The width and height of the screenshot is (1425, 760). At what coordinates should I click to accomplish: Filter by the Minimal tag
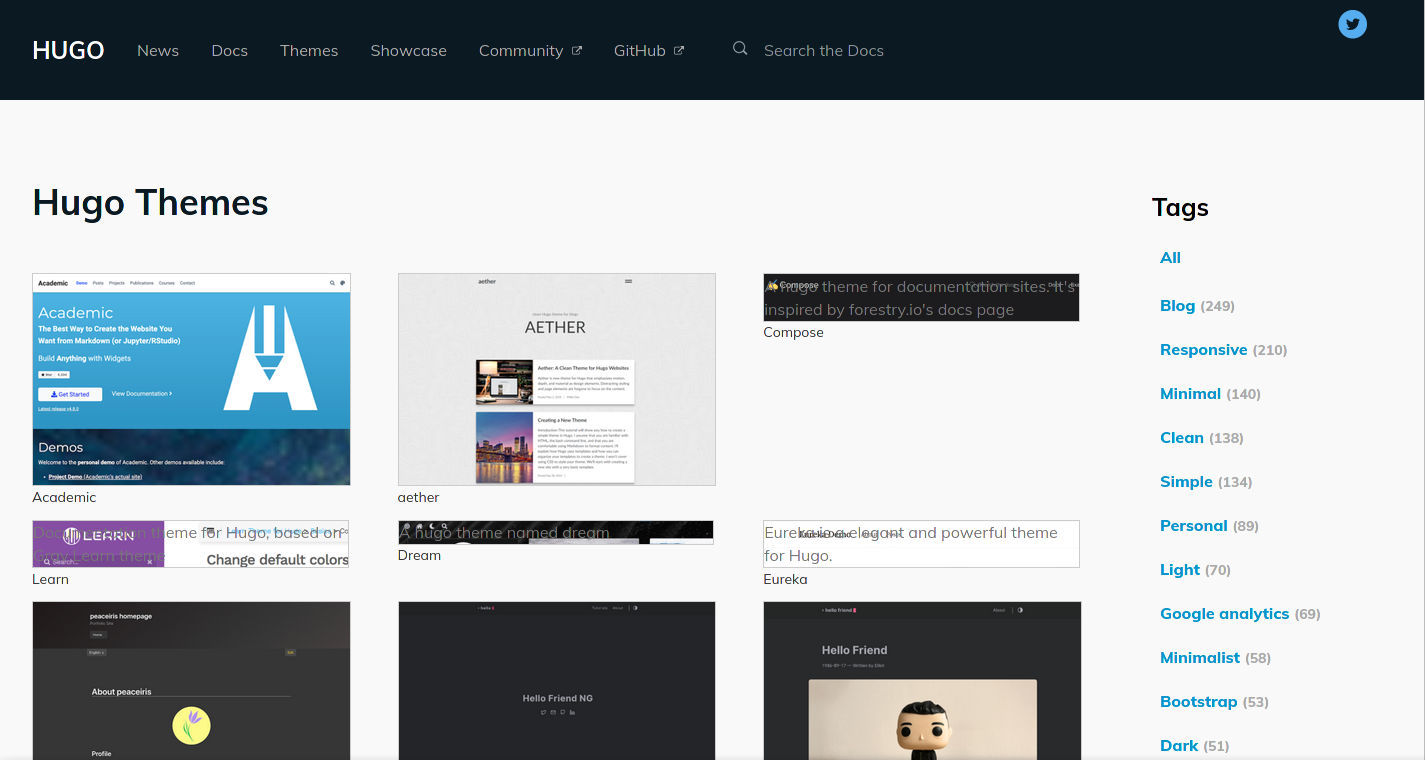tap(1190, 394)
